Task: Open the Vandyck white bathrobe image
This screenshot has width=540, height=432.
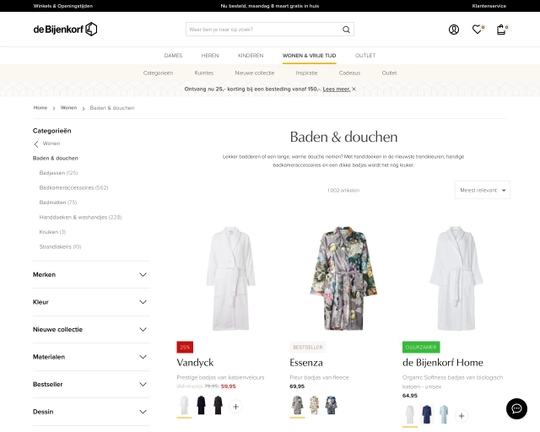Action: [x=231, y=279]
